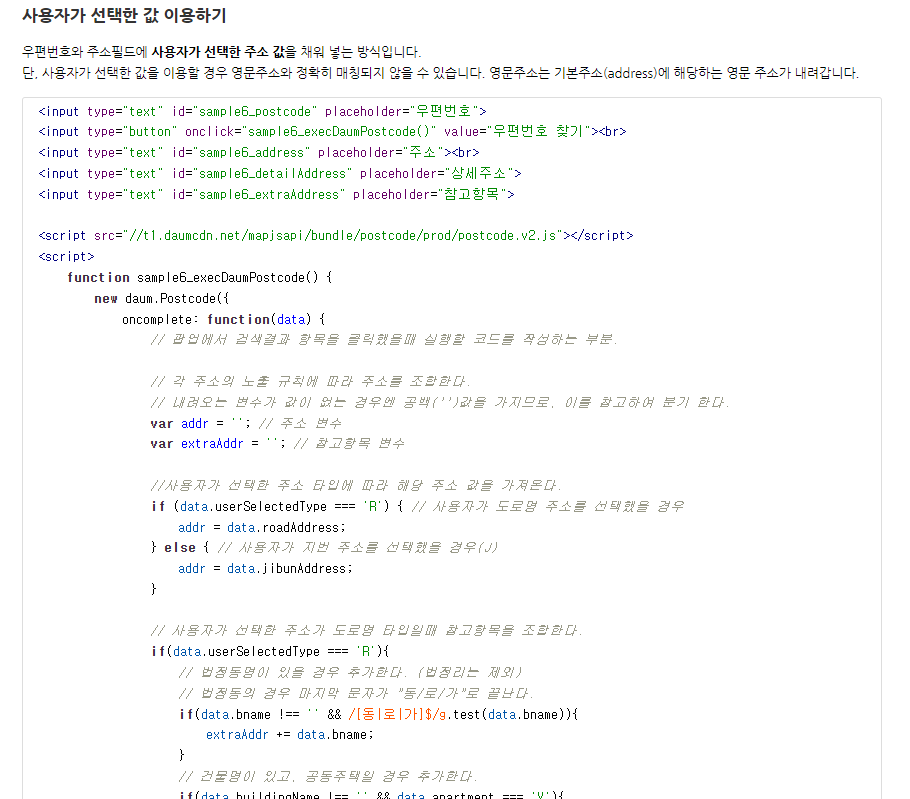
Task: Click code line with onclick sample6_execDaumPostcode()
Action: pyautogui.click(x=333, y=132)
